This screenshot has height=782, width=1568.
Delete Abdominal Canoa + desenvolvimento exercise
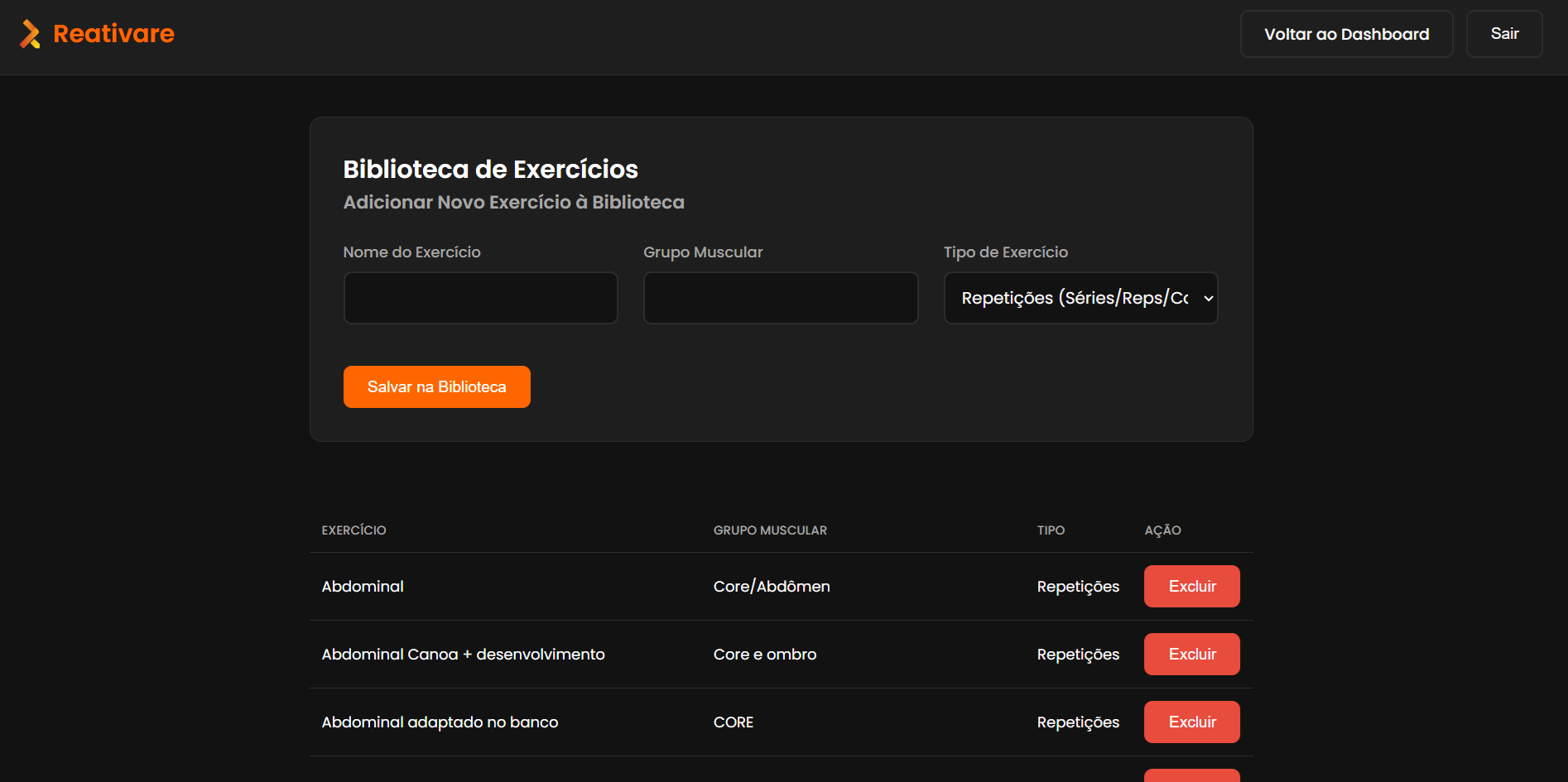(1191, 654)
